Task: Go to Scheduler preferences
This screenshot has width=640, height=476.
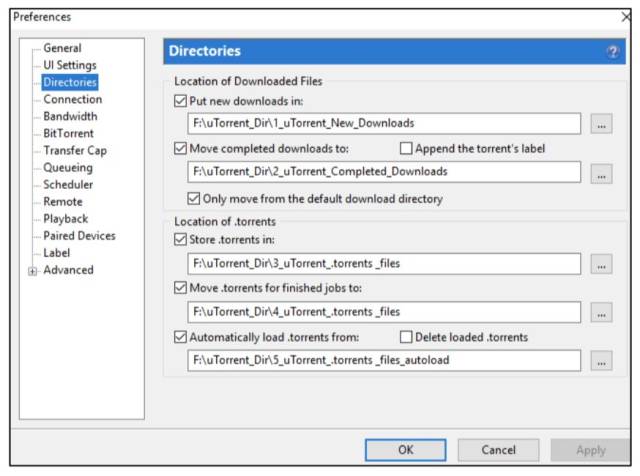Action: tap(68, 185)
